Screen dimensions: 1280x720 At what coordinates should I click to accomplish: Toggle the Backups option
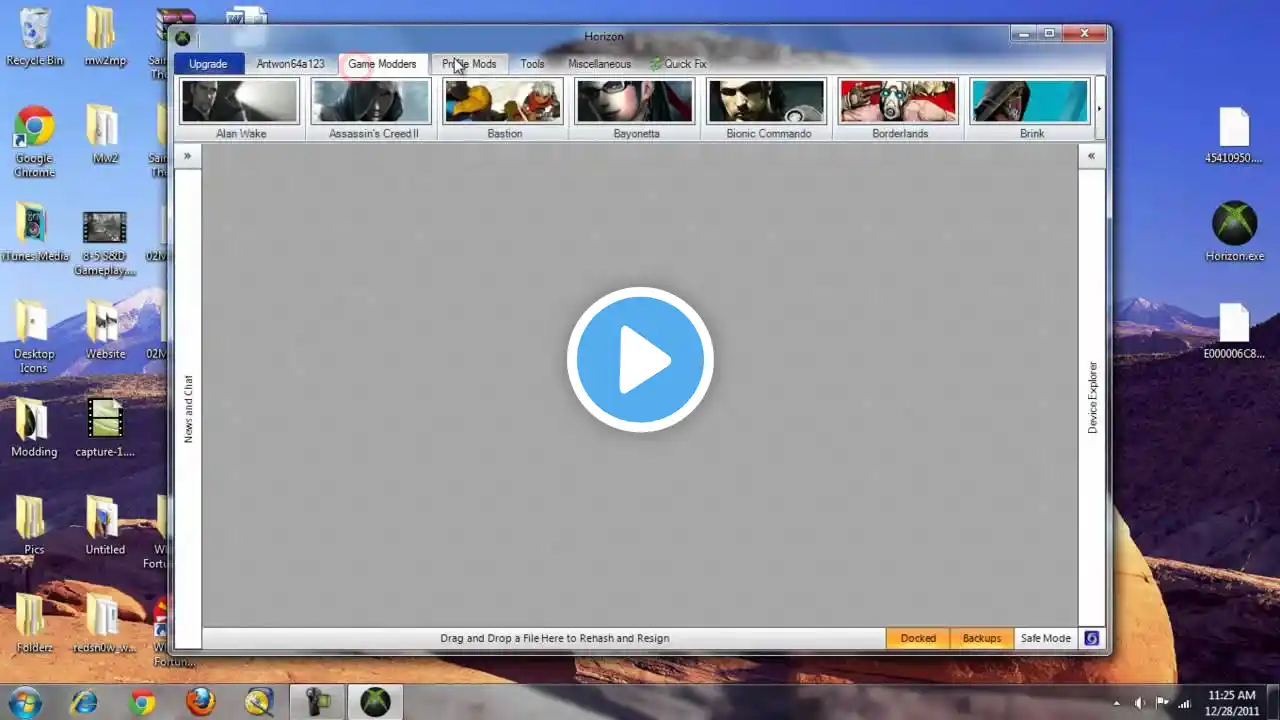pos(981,638)
